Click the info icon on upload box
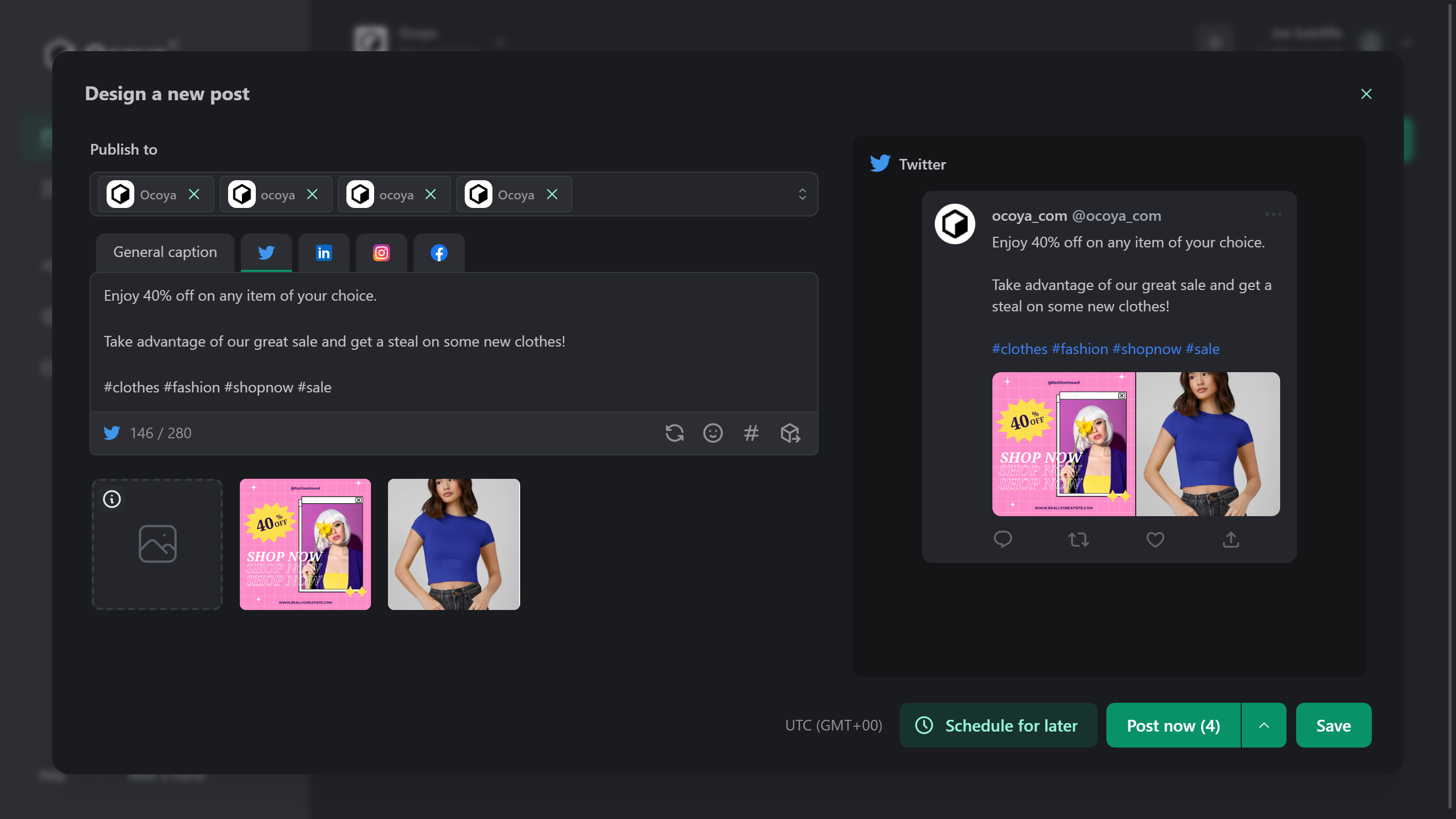 112,499
